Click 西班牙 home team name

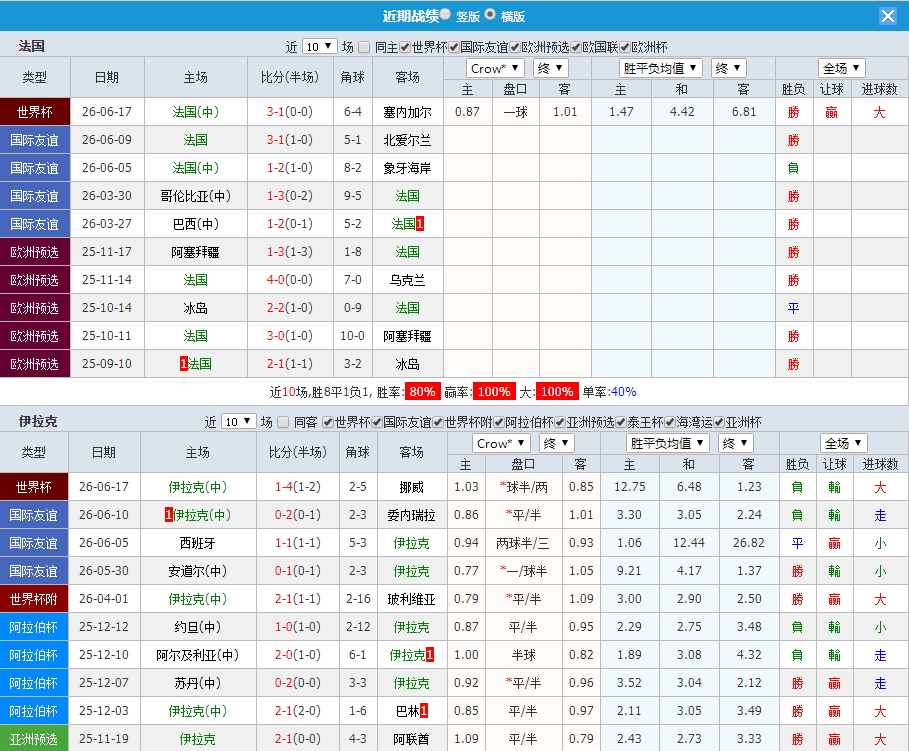198,543
